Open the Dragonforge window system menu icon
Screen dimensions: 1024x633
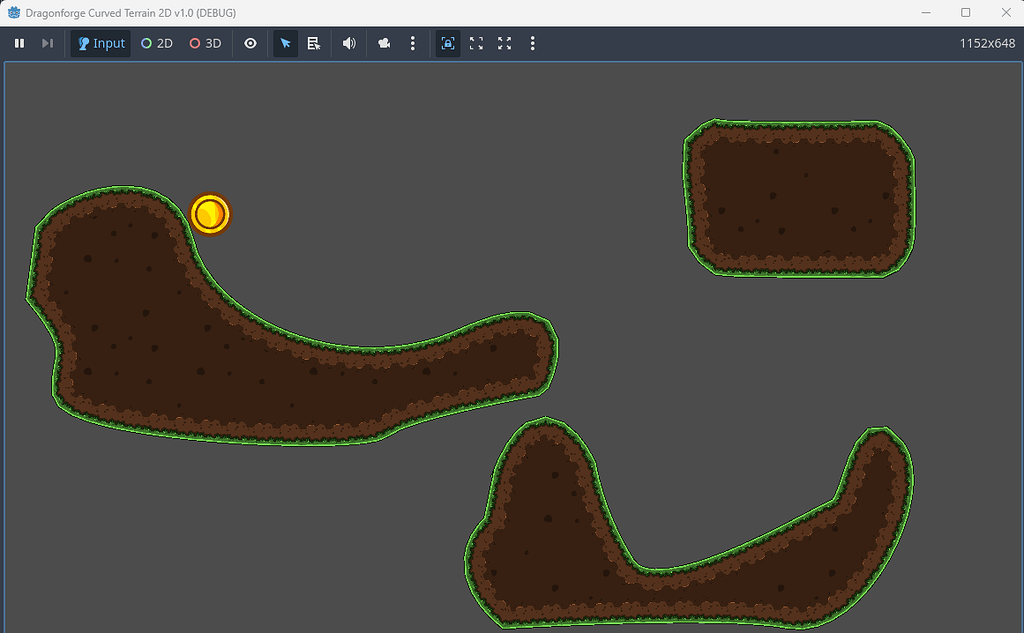[13, 13]
